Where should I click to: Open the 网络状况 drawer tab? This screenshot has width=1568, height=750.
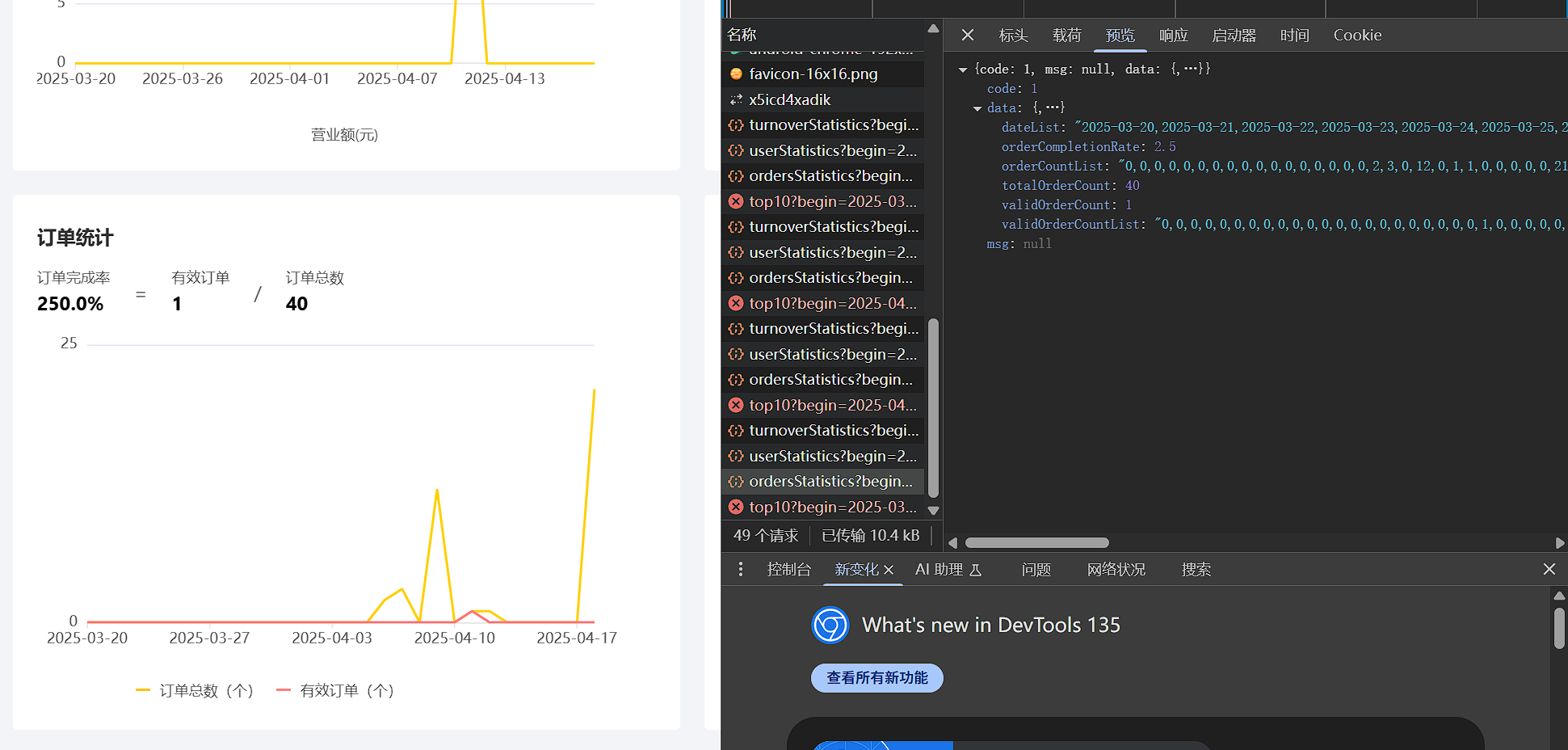coord(1116,569)
